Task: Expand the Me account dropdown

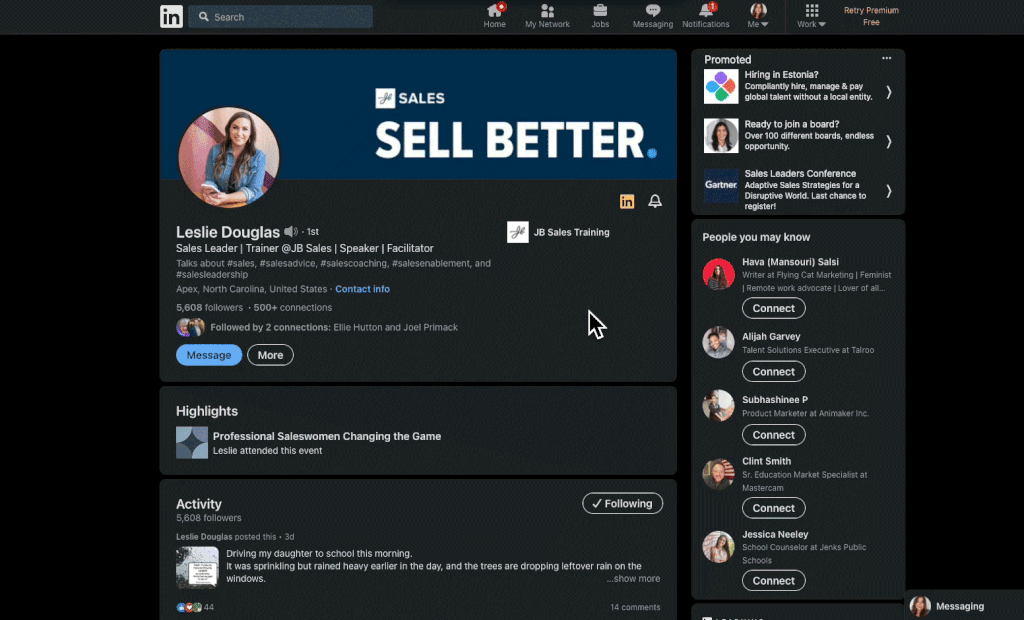Action: coord(758,16)
